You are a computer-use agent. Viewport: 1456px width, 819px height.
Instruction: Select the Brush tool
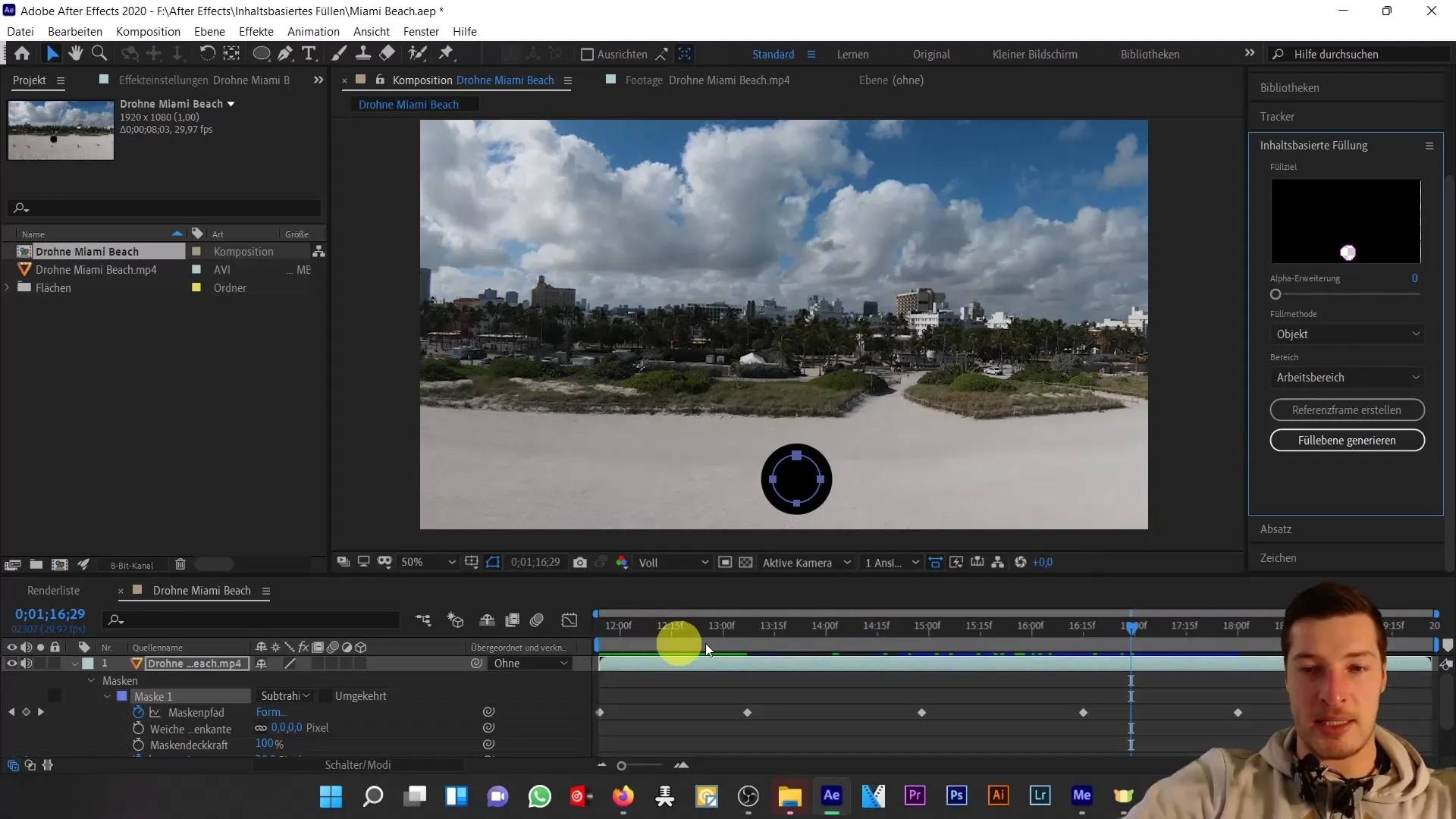click(x=339, y=54)
